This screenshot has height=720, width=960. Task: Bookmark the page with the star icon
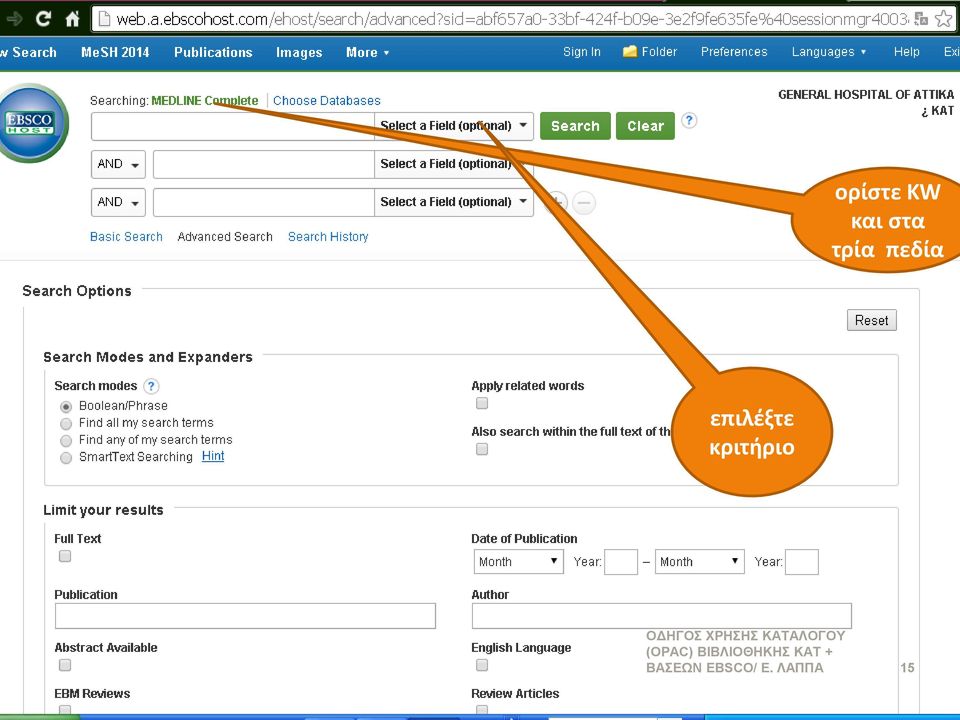coord(943,19)
